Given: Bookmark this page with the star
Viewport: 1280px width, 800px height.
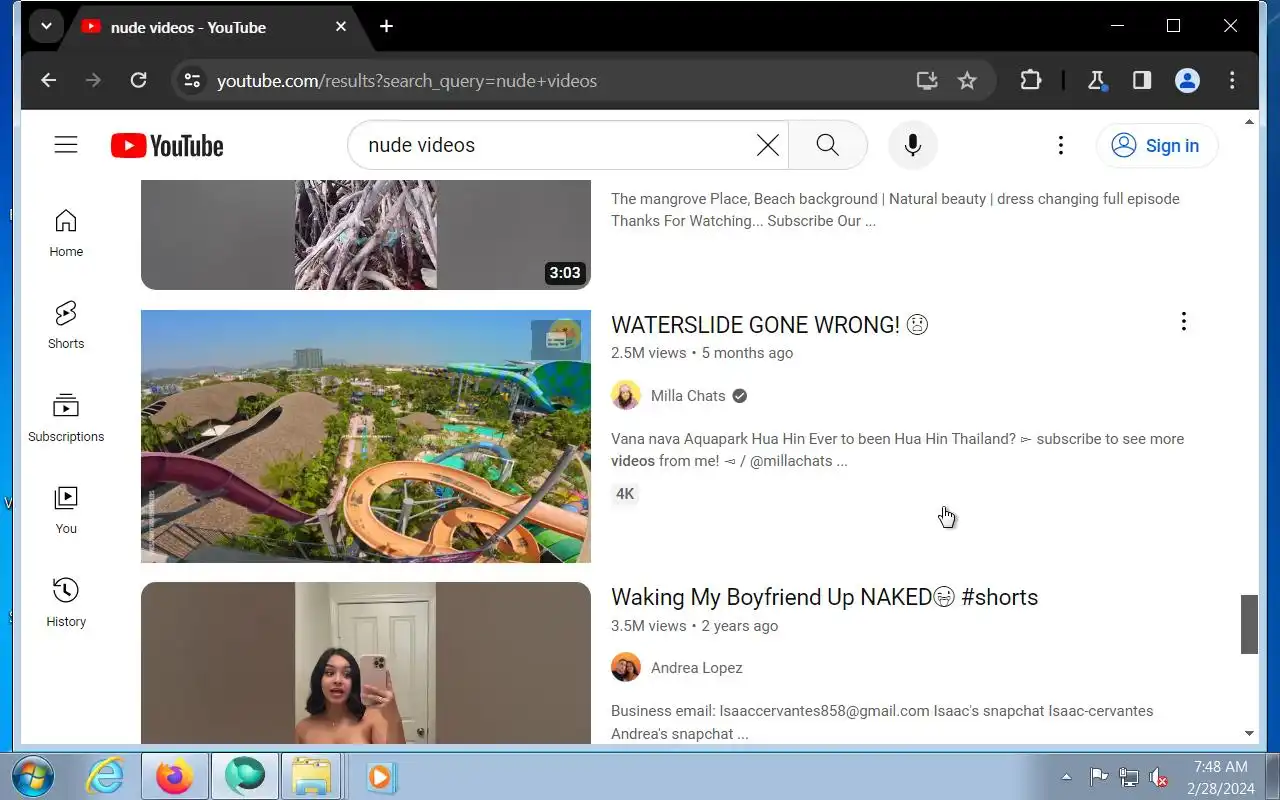Looking at the screenshot, I should (x=967, y=81).
